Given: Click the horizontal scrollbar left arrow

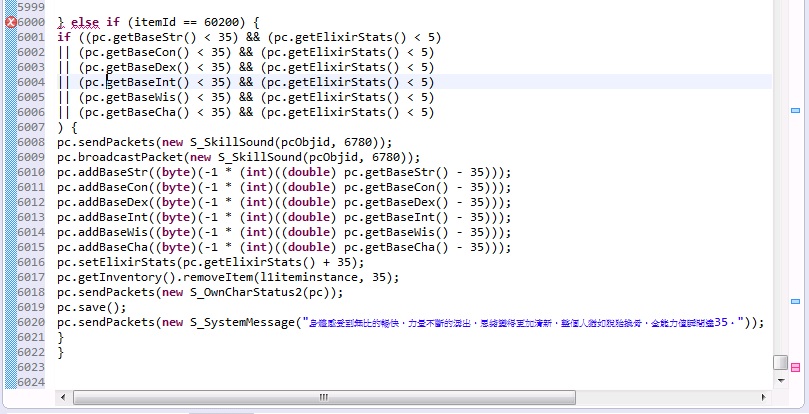Looking at the screenshot, I should [63, 397].
